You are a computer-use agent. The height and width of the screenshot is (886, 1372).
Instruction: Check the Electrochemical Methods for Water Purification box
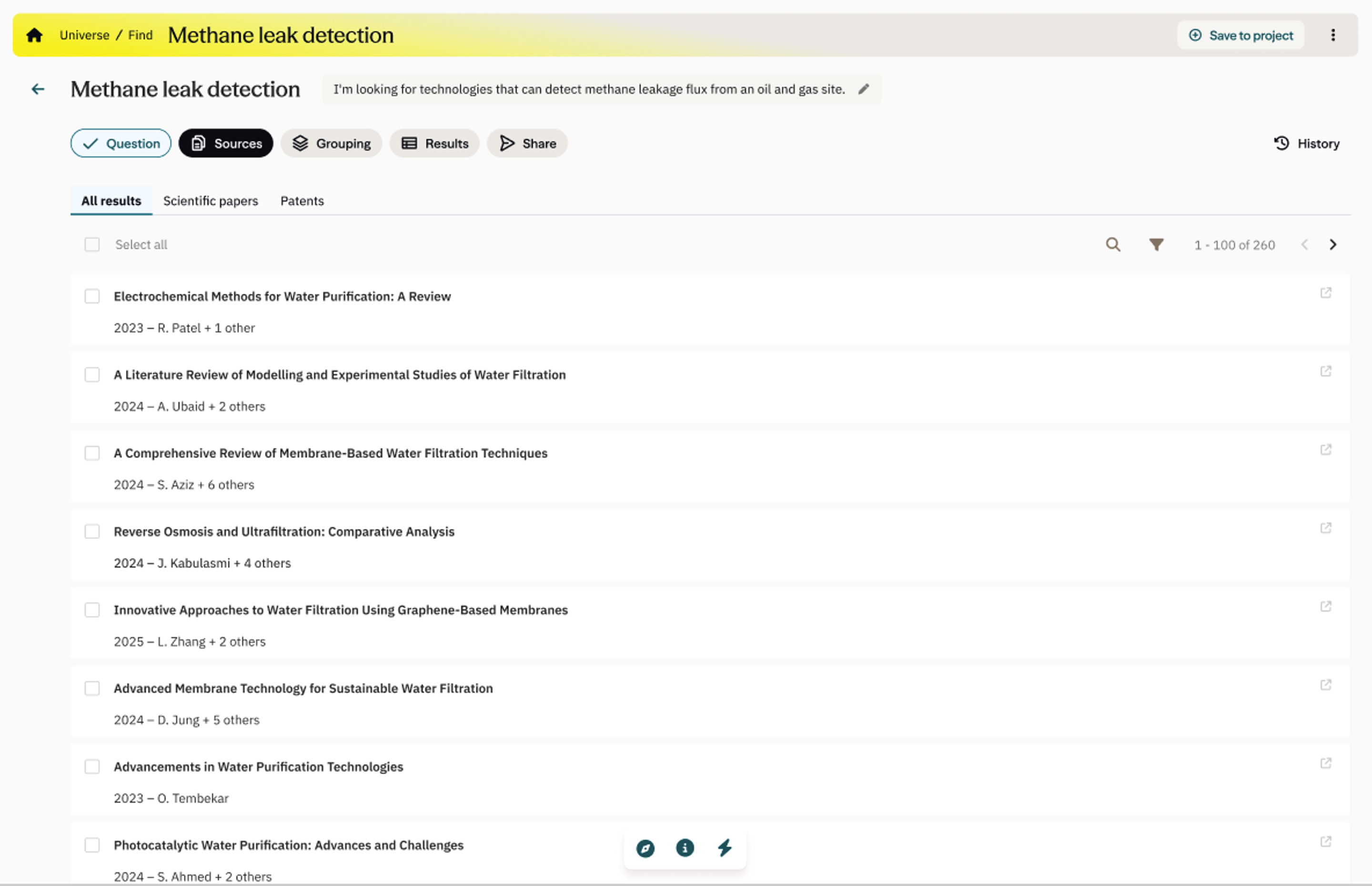(x=92, y=296)
